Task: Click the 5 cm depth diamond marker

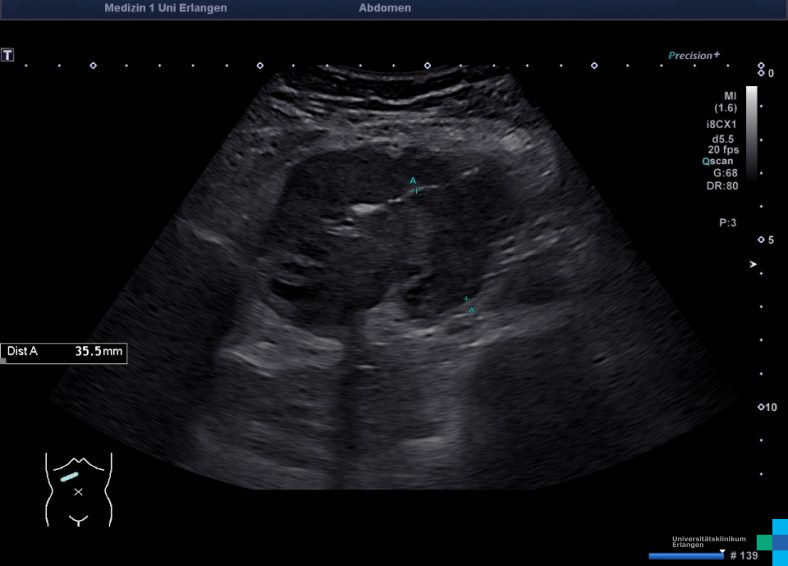Action: (x=759, y=240)
